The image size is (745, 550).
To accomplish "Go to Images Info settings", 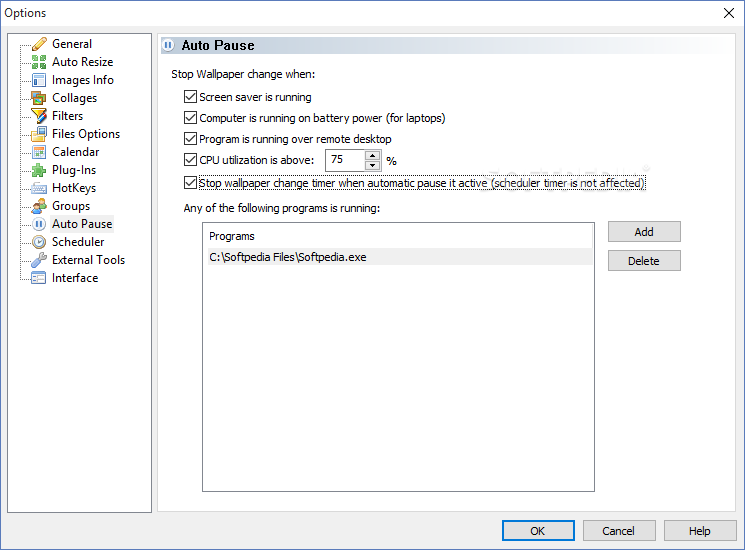I will (x=83, y=80).
